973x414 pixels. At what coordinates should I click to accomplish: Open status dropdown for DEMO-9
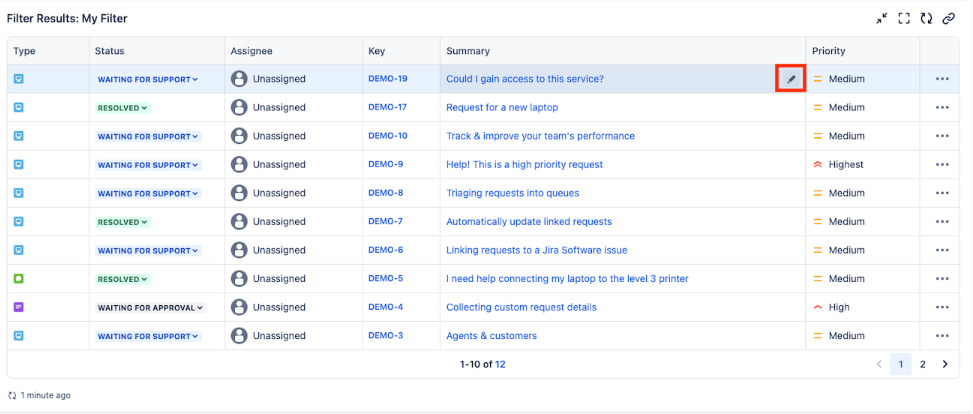148,165
